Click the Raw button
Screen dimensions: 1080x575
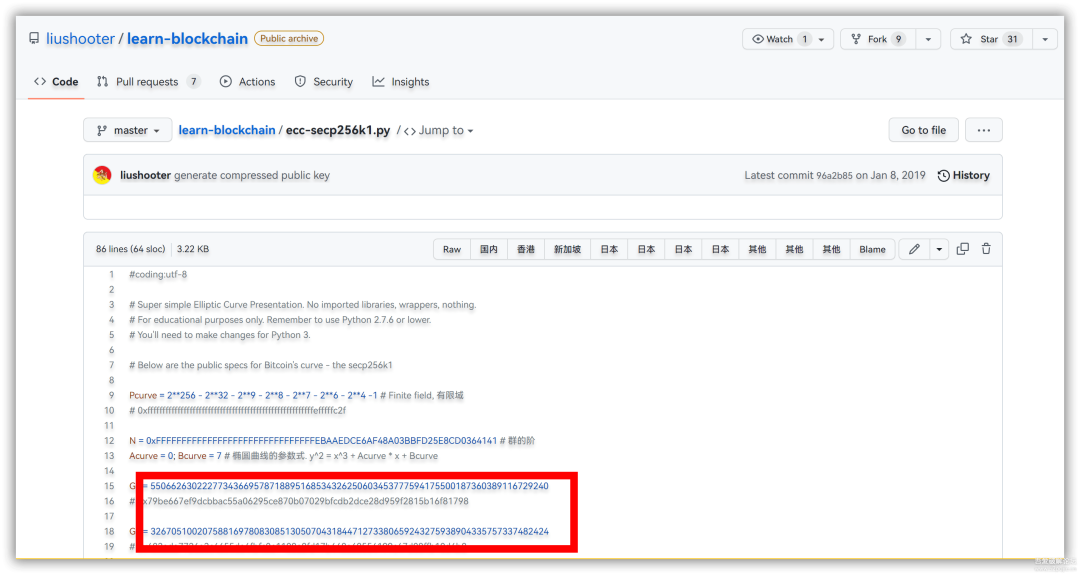coord(452,249)
